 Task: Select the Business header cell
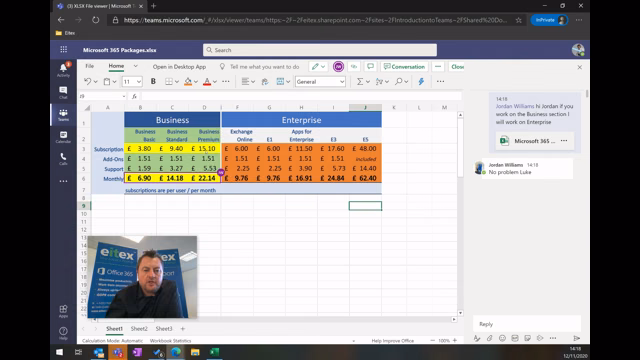(x=172, y=120)
